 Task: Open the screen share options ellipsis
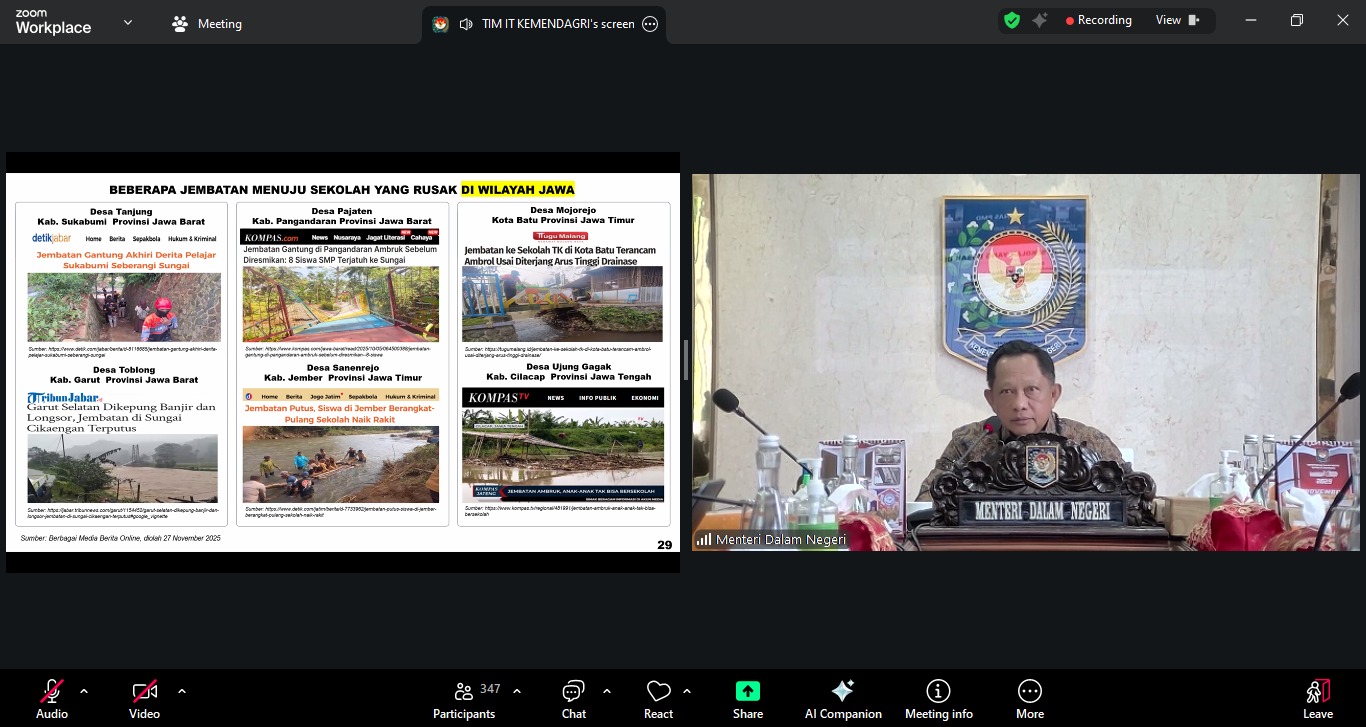coord(650,24)
